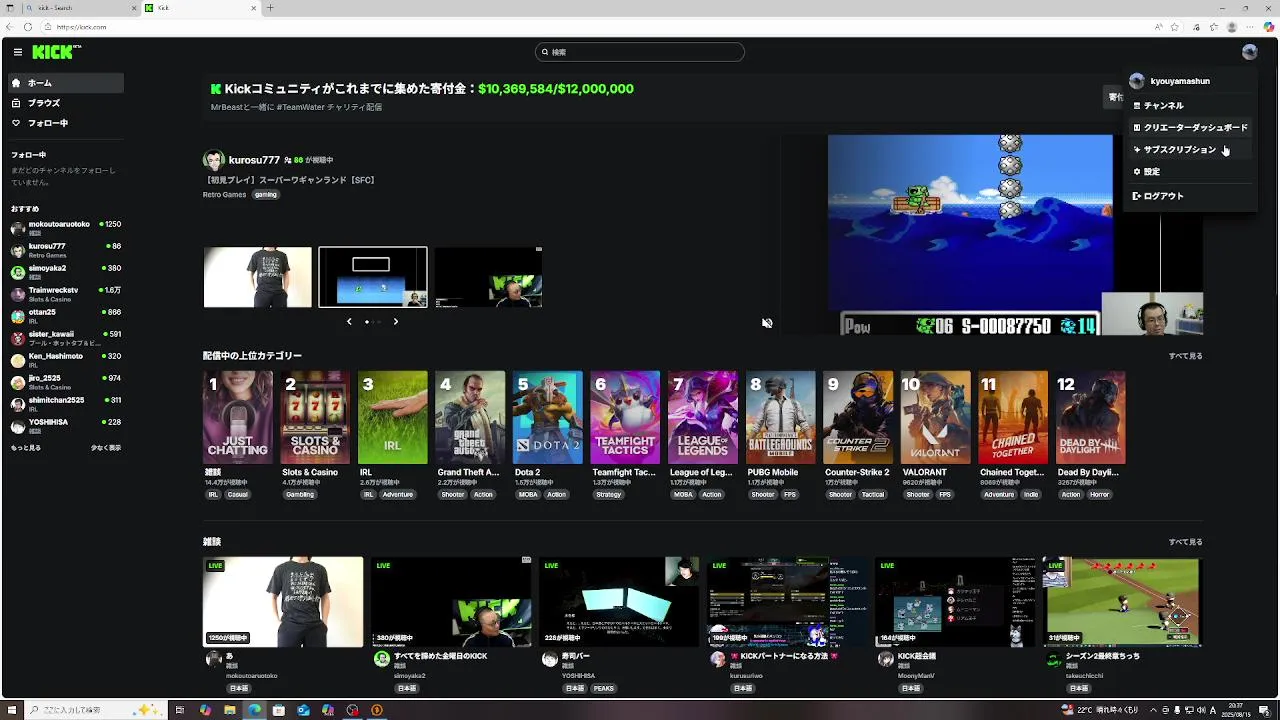Open クリエーターダッシュボード from profile menu
The image size is (1280, 720).
[x=1190, y=127]
